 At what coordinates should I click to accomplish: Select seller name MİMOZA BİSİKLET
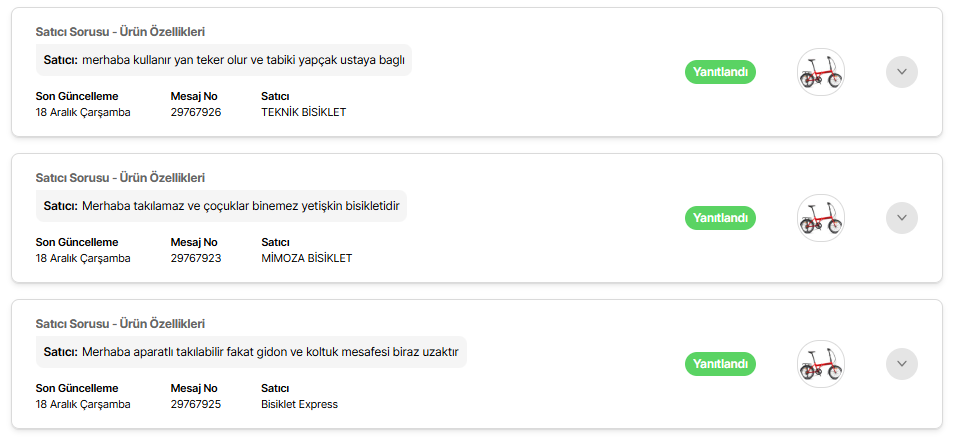[x=307, y=258]
